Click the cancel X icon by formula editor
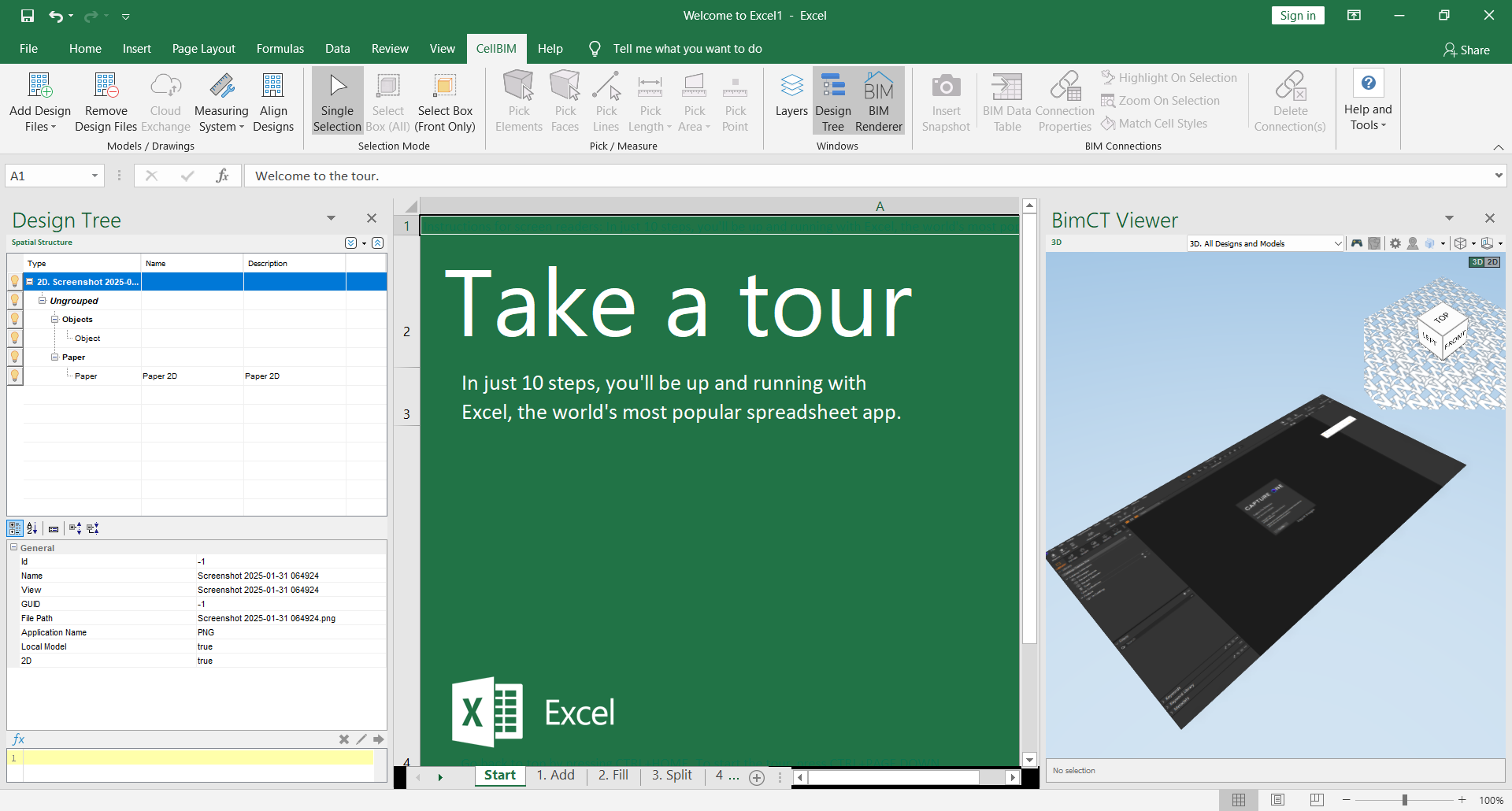The image size is (1512, 811). coord(344,739)
